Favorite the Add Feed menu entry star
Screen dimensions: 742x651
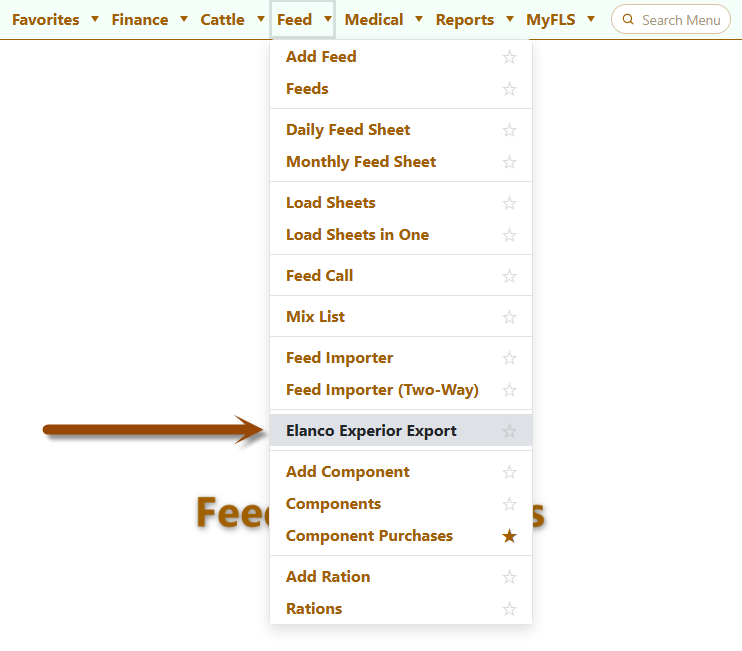509,57
